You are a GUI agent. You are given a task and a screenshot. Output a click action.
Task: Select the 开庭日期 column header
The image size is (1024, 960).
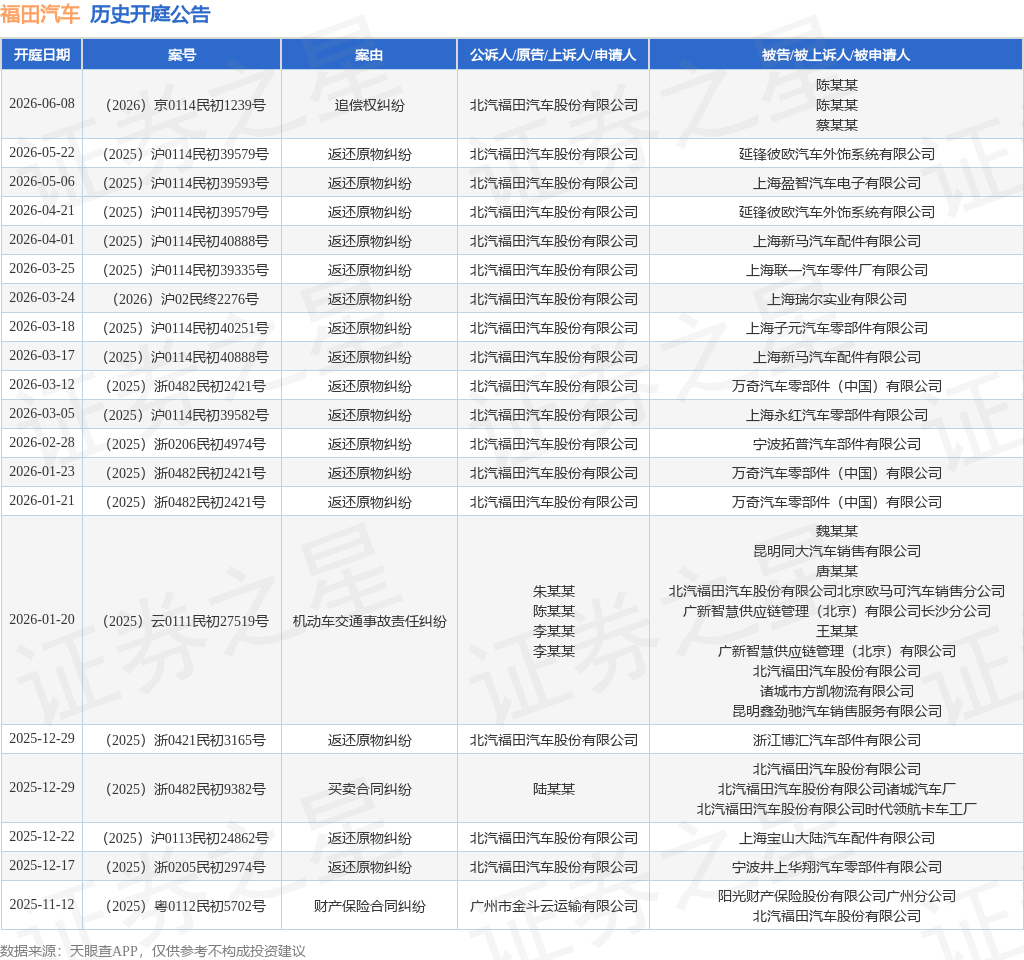(x=42, y=55)
